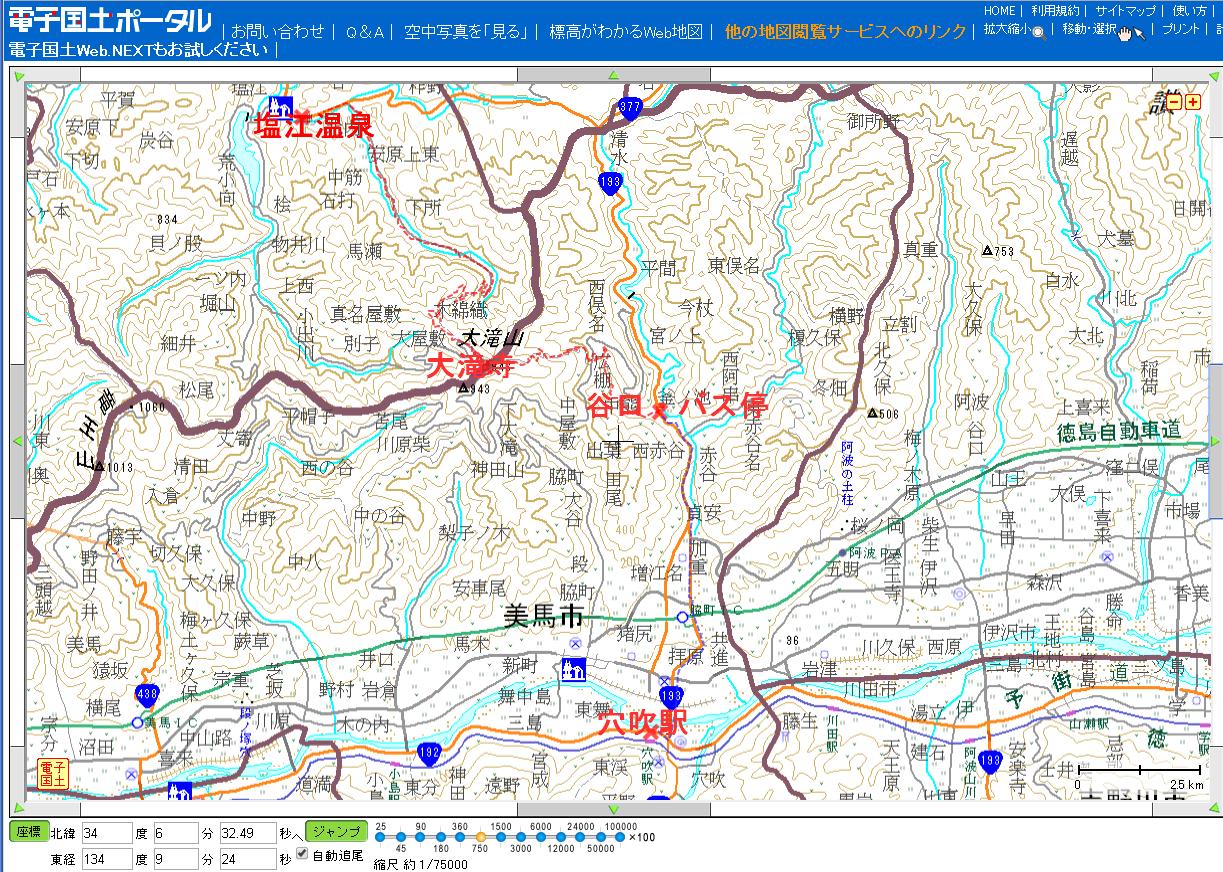
Task: Click the ジャンプ button
Action: (335, 831)
